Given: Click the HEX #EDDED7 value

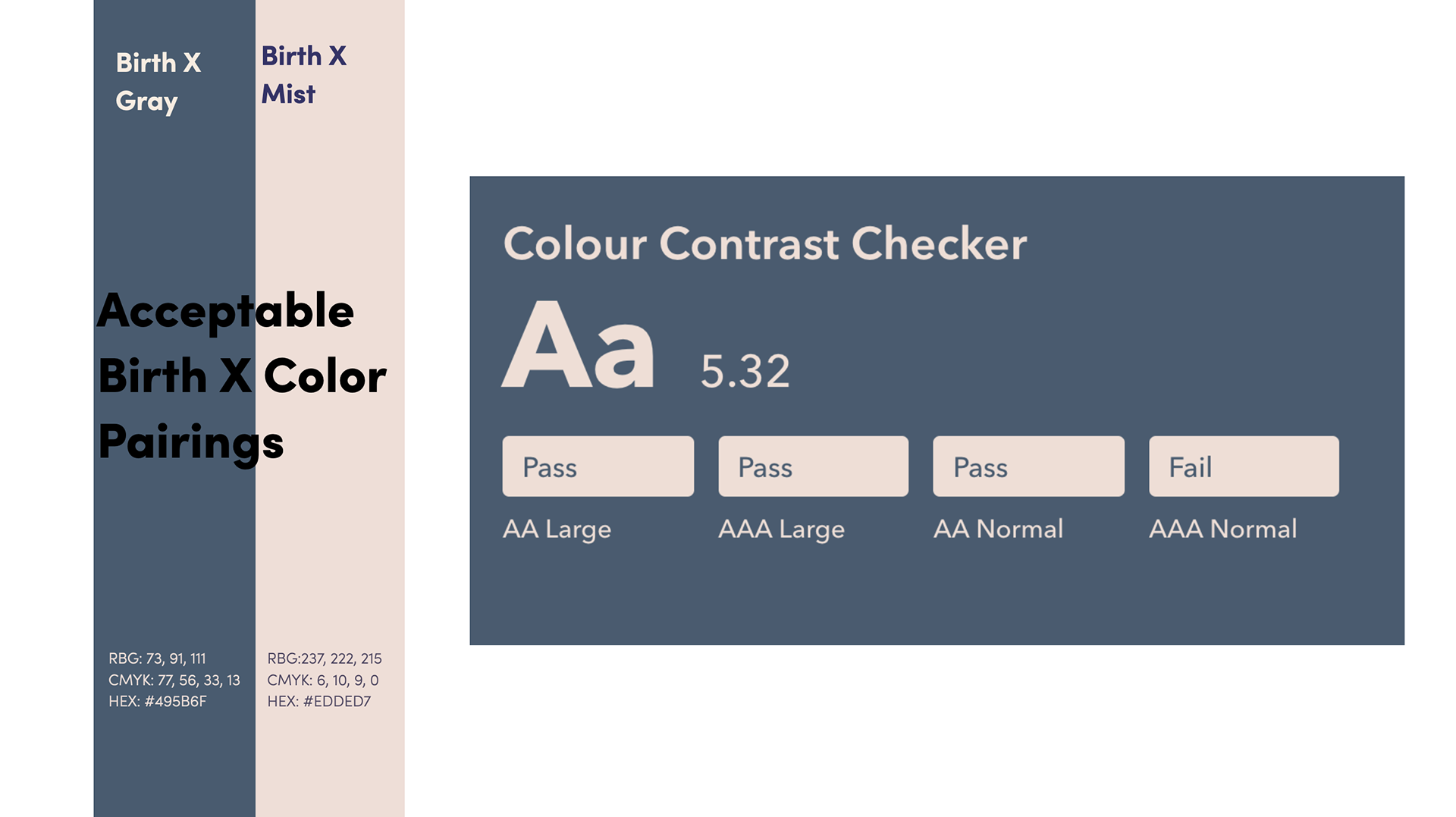Looking at the screenshot, I should [318, 701].
